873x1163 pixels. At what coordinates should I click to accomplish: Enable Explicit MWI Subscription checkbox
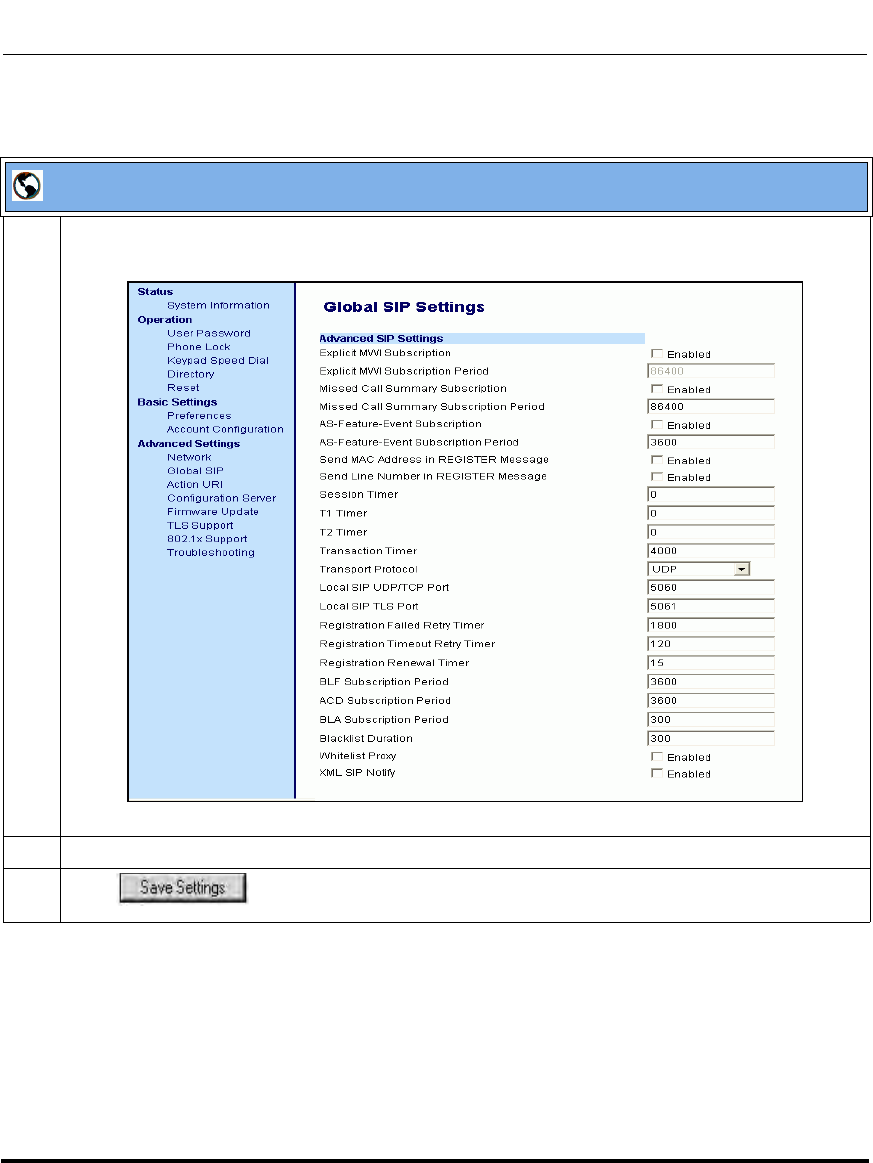coord(656,354)
